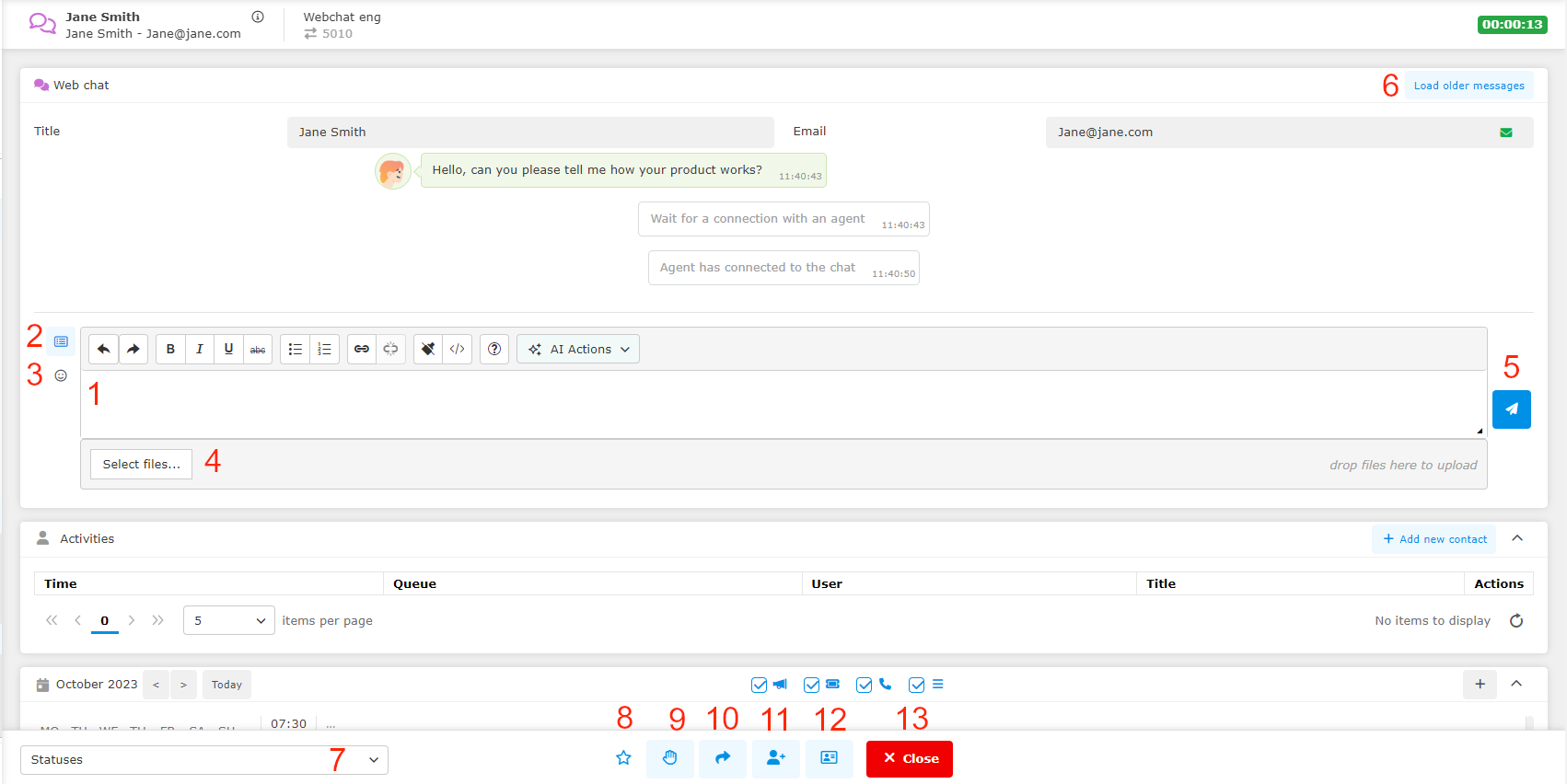Open the Statuses dropdown
Viewport: 1567px width, 784px height.
204,760
